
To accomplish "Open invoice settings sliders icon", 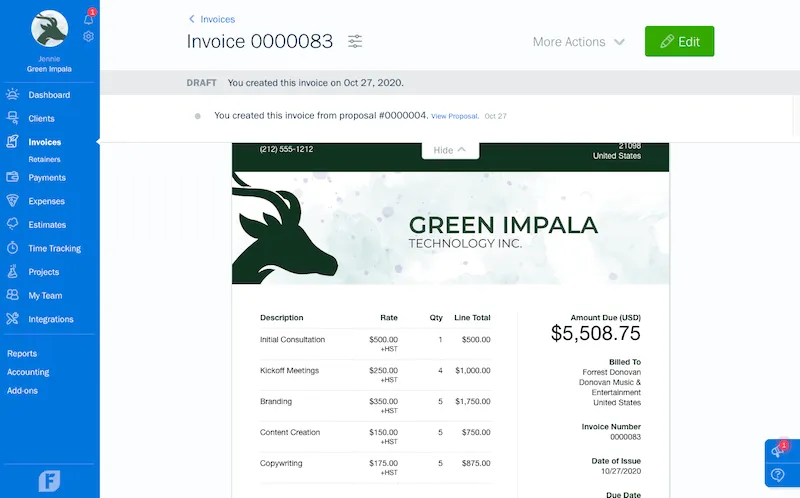I will [355, 41].
